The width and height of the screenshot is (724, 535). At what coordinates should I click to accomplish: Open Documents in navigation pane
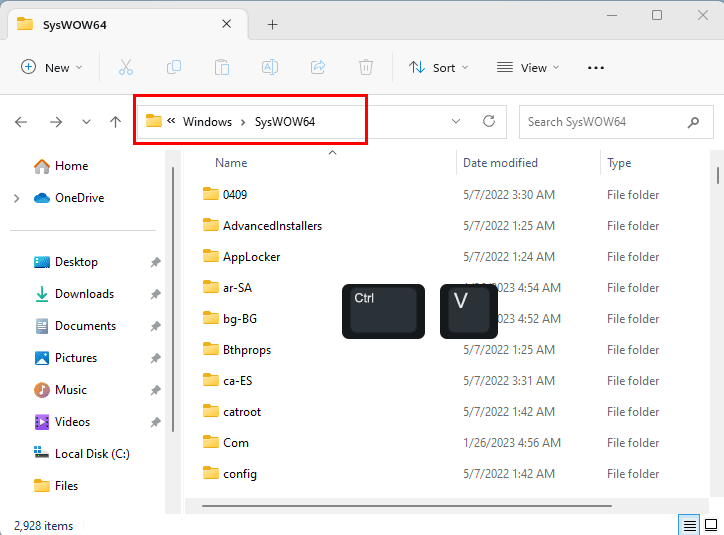coord(85,326)
